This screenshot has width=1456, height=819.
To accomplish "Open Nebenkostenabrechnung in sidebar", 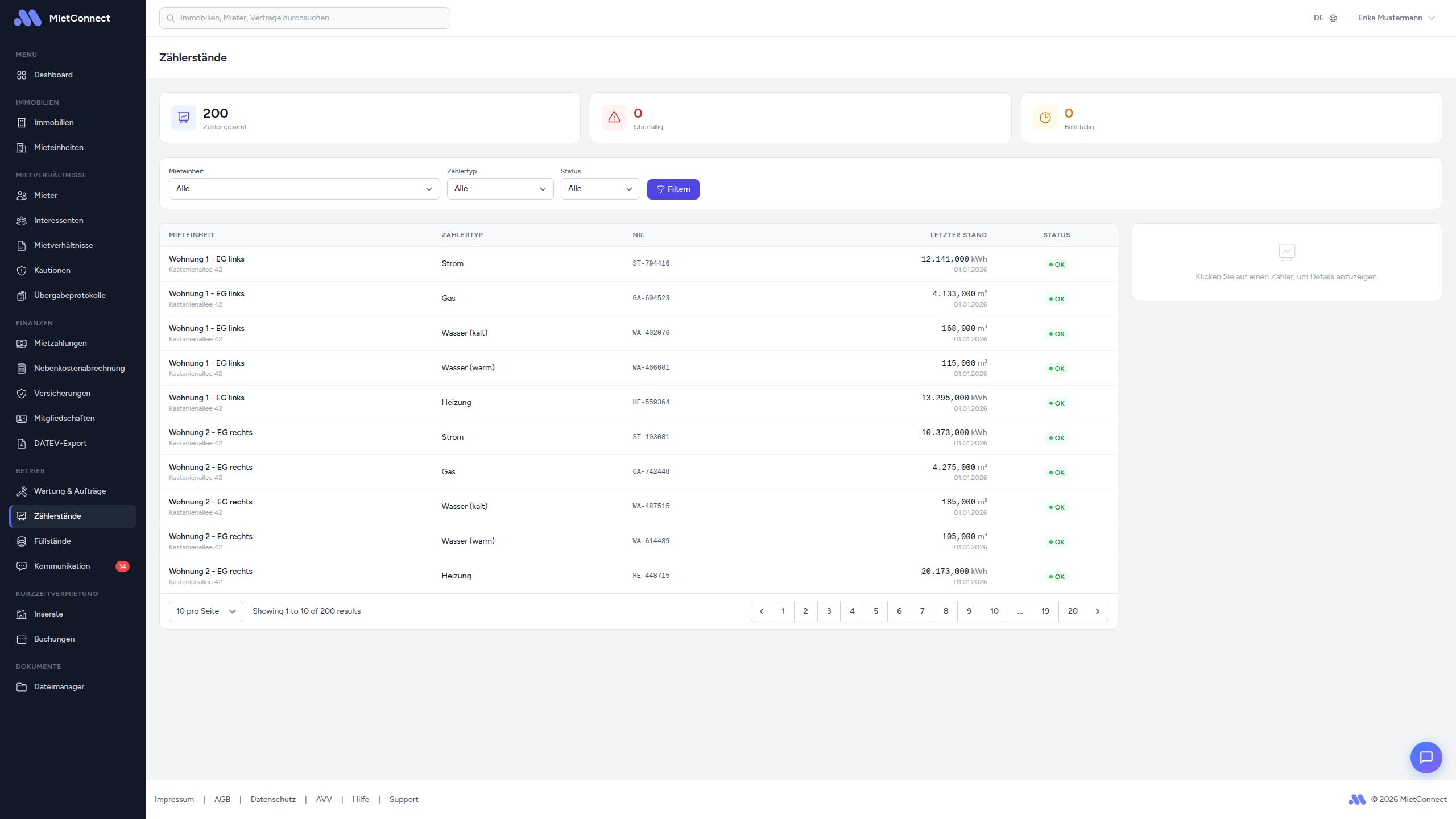I will [x=79, y=368].
